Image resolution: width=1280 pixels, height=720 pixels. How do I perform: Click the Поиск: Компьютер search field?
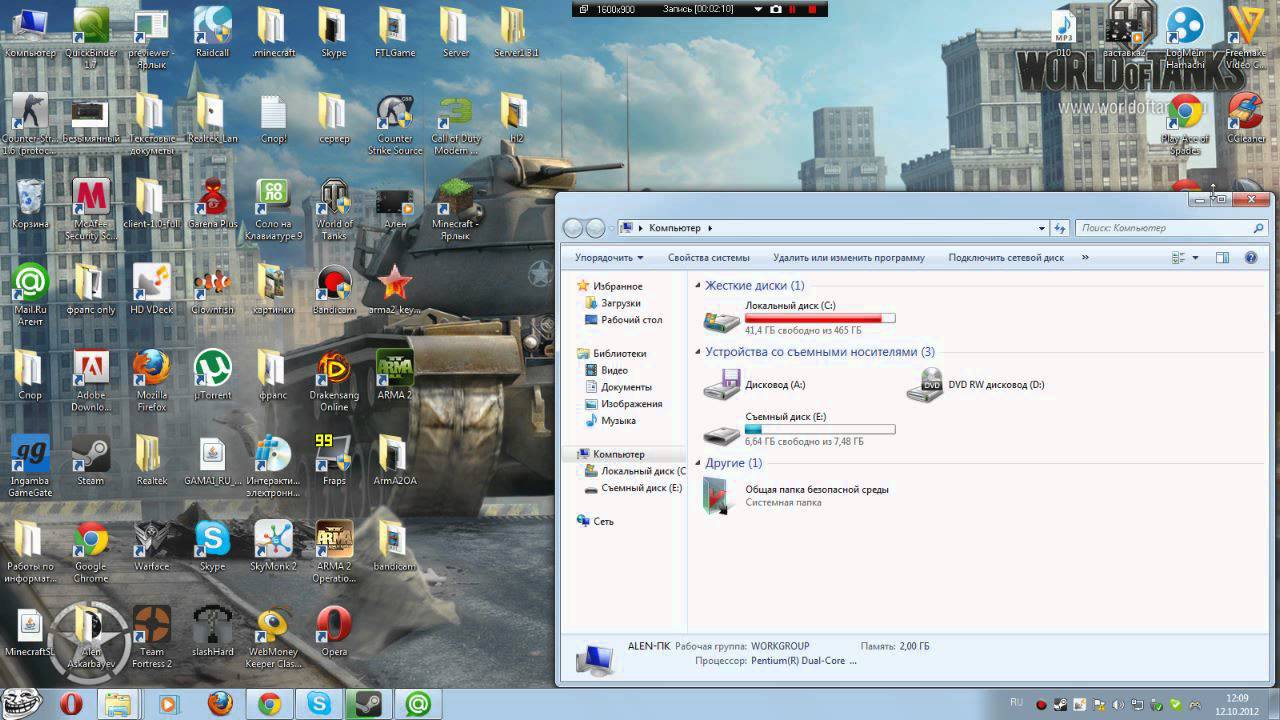pos(1173,228)
